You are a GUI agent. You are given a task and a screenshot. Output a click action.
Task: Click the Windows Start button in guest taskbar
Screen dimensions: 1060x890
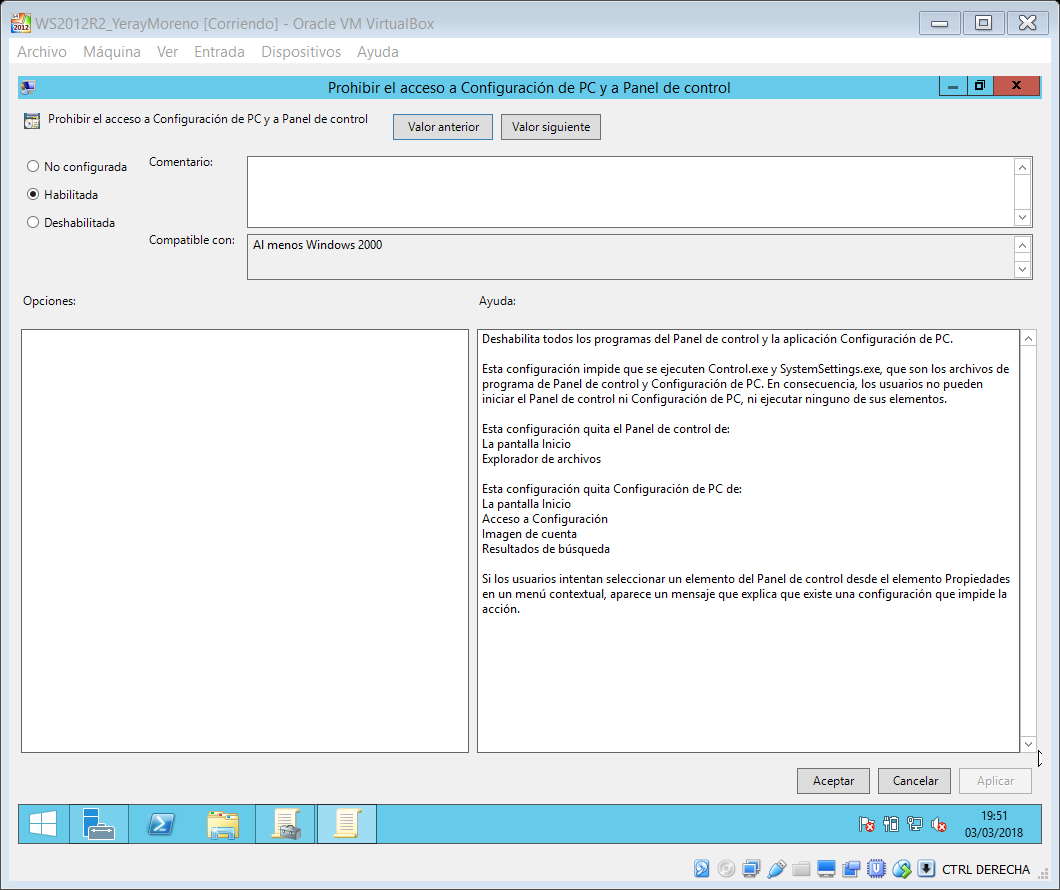[x=43, y=824]
